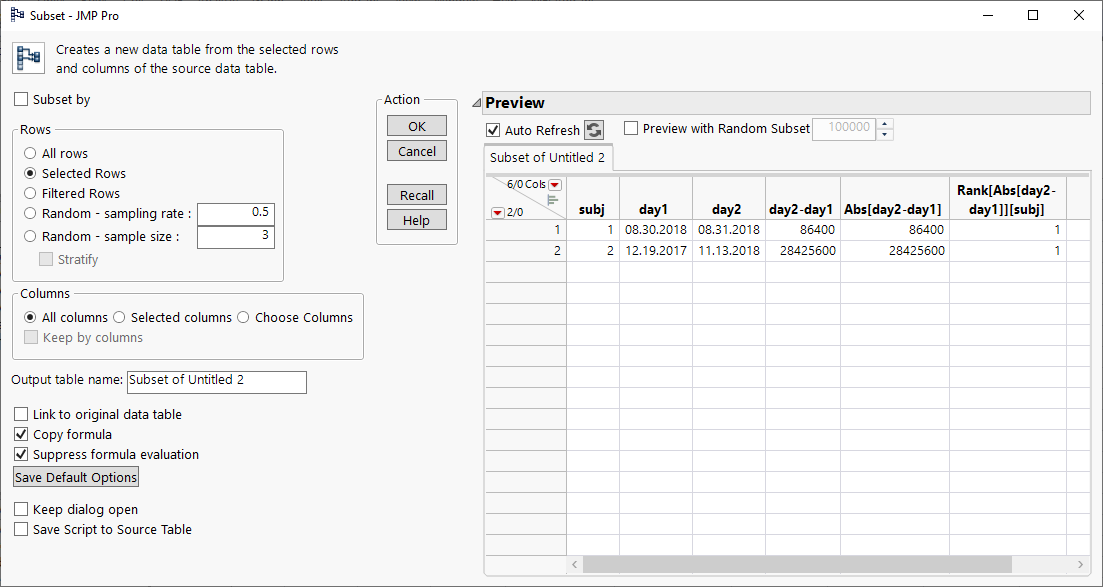Enable the Subset by checkbox
This screenshot has width=1103, height=587.
coord(21,99)
